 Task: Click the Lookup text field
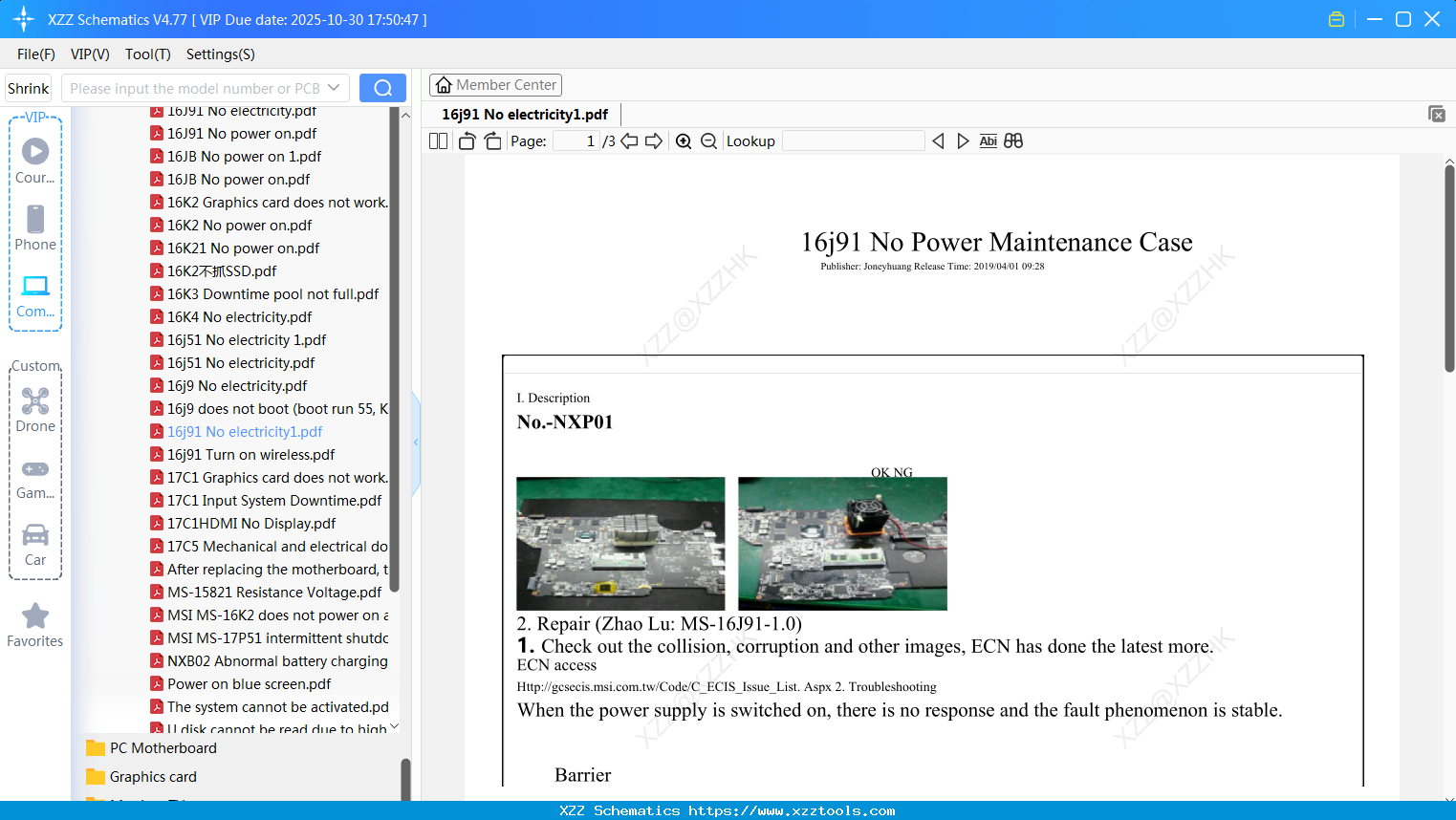(854, 141)
